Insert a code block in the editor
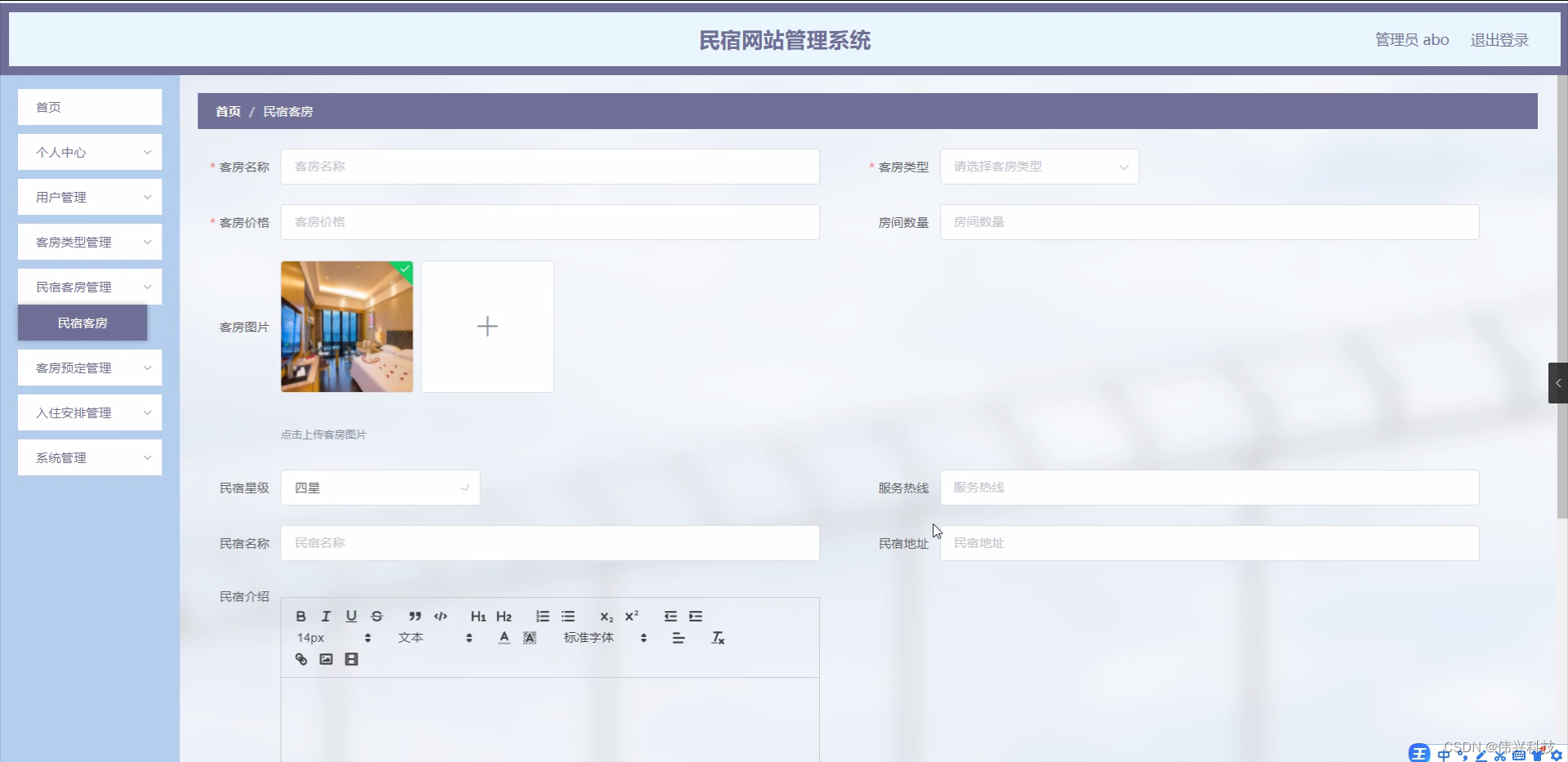Image resolution: width=1568 pixels, height=762 pixels. tap(440, 617)
